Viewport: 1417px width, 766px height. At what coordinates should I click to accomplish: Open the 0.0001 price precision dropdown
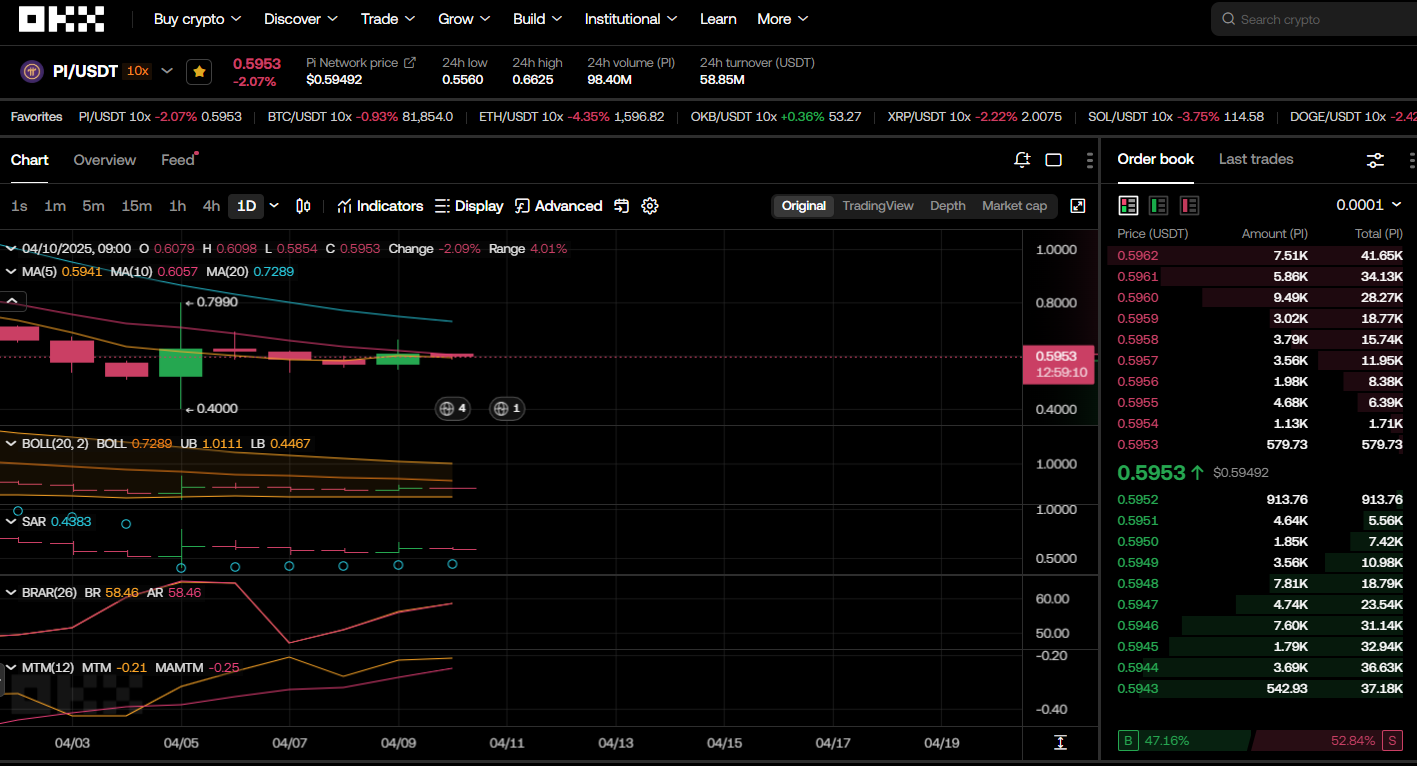pos(1369,205)
